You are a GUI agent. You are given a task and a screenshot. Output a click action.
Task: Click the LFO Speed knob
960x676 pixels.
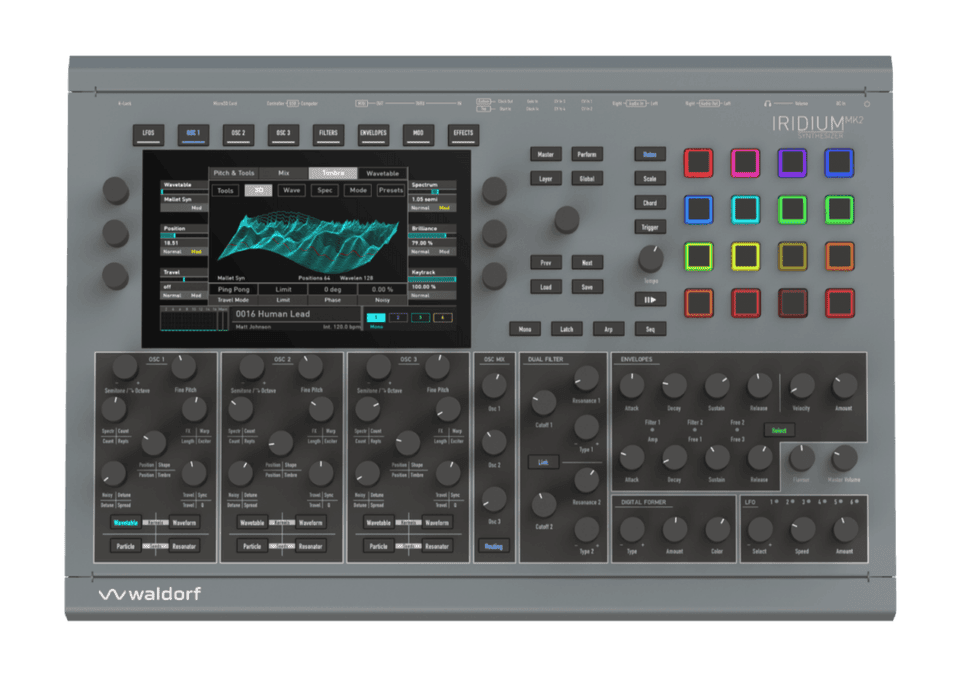802,530
